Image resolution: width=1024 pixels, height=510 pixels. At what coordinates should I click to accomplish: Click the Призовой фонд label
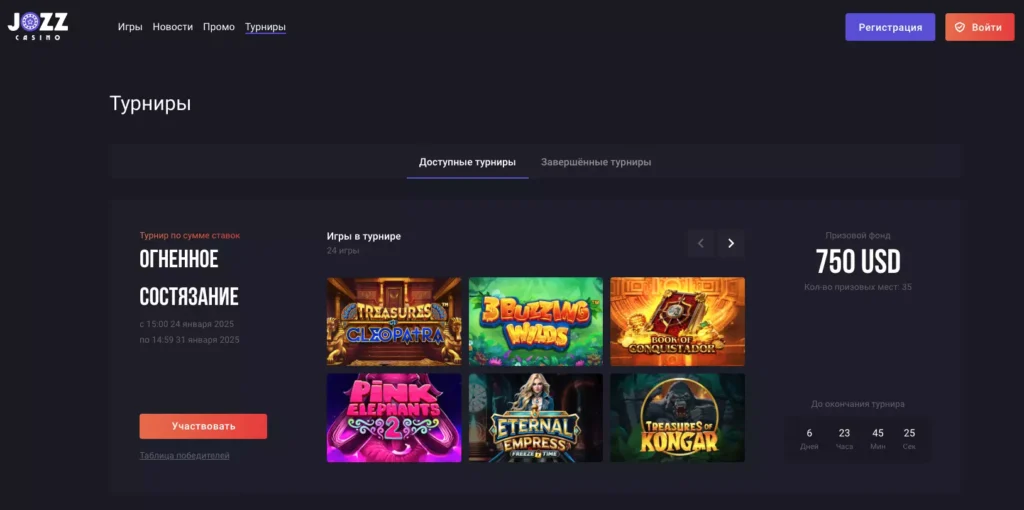click(857, 236)
